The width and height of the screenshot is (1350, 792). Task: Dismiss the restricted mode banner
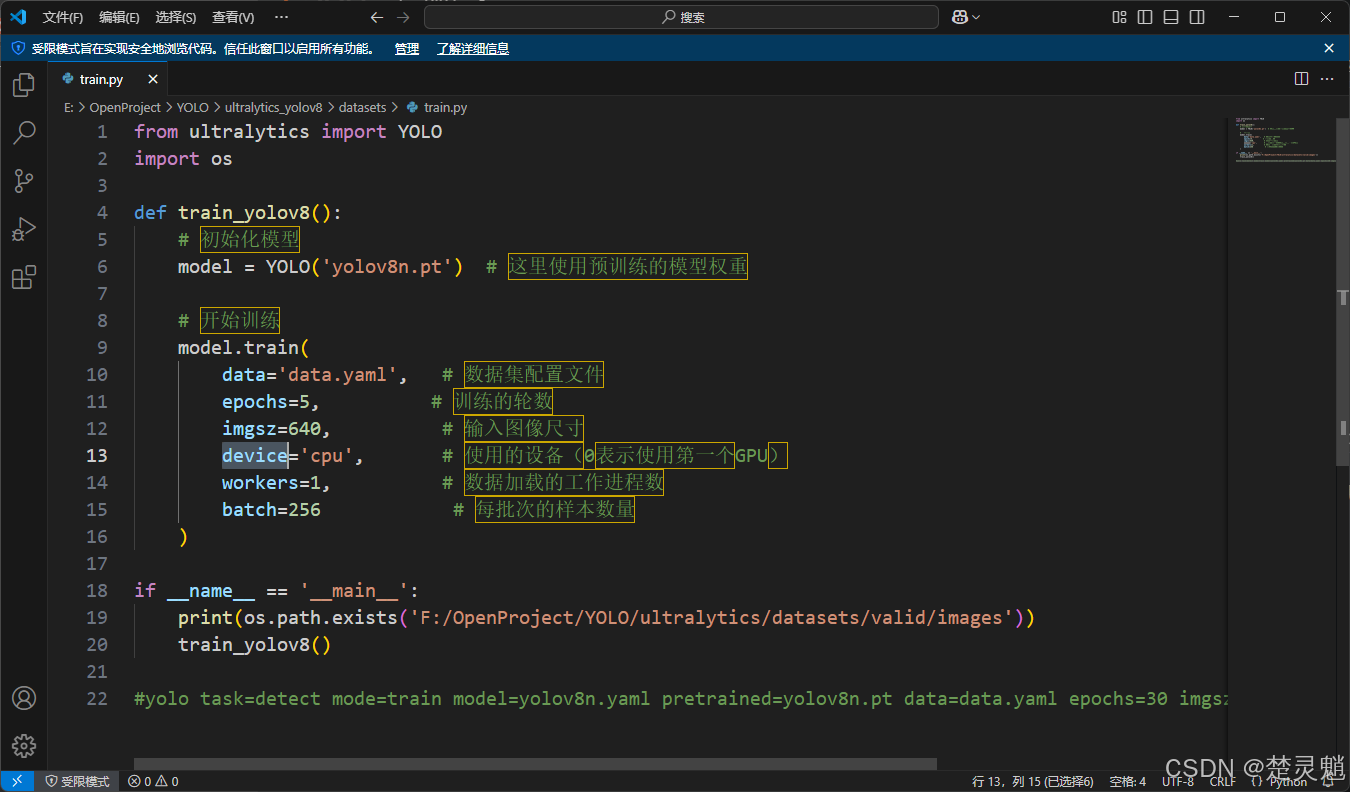[x=1329, y=48]
